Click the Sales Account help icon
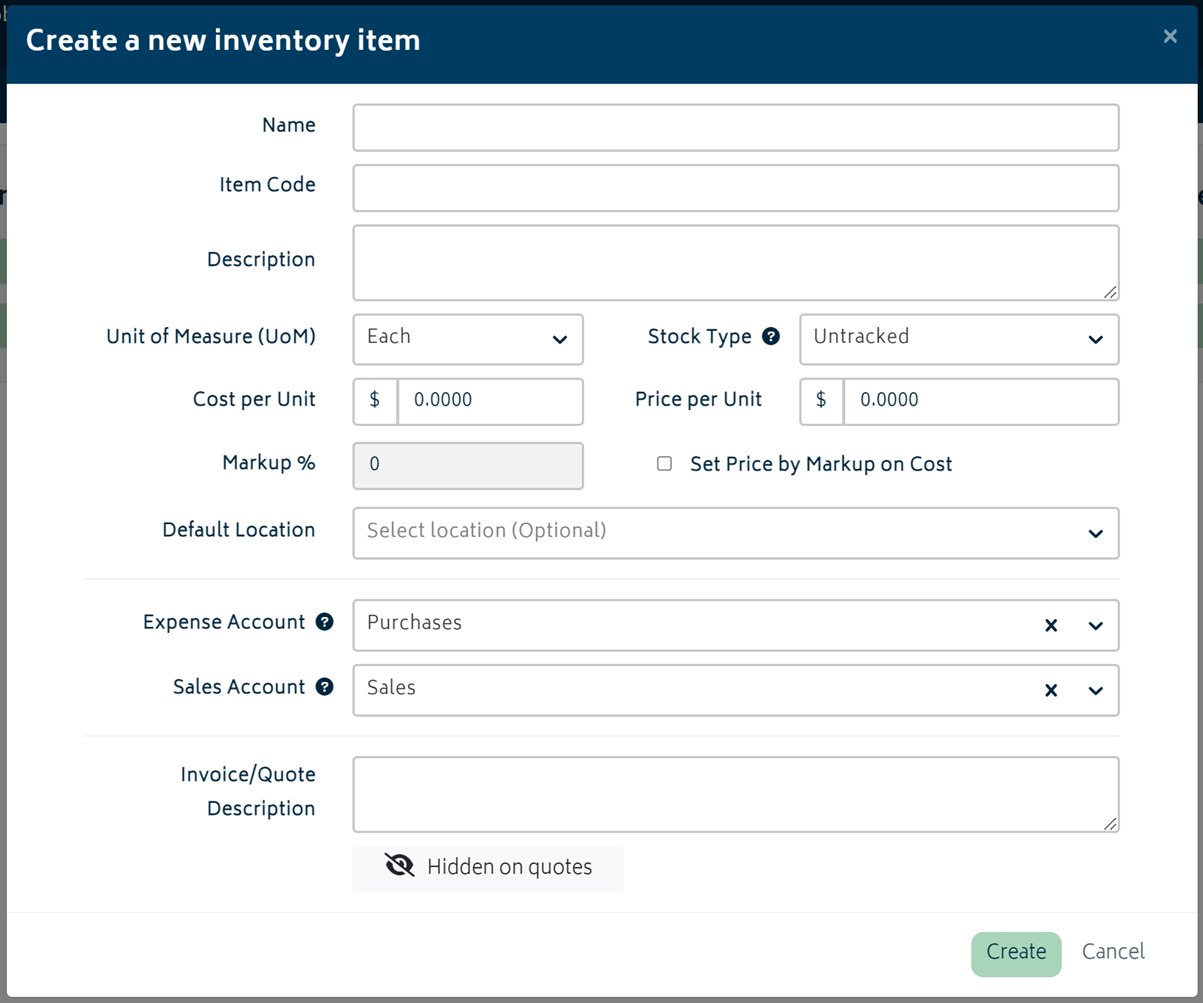Screen dimensions: 1203x1003 [323, 687]
